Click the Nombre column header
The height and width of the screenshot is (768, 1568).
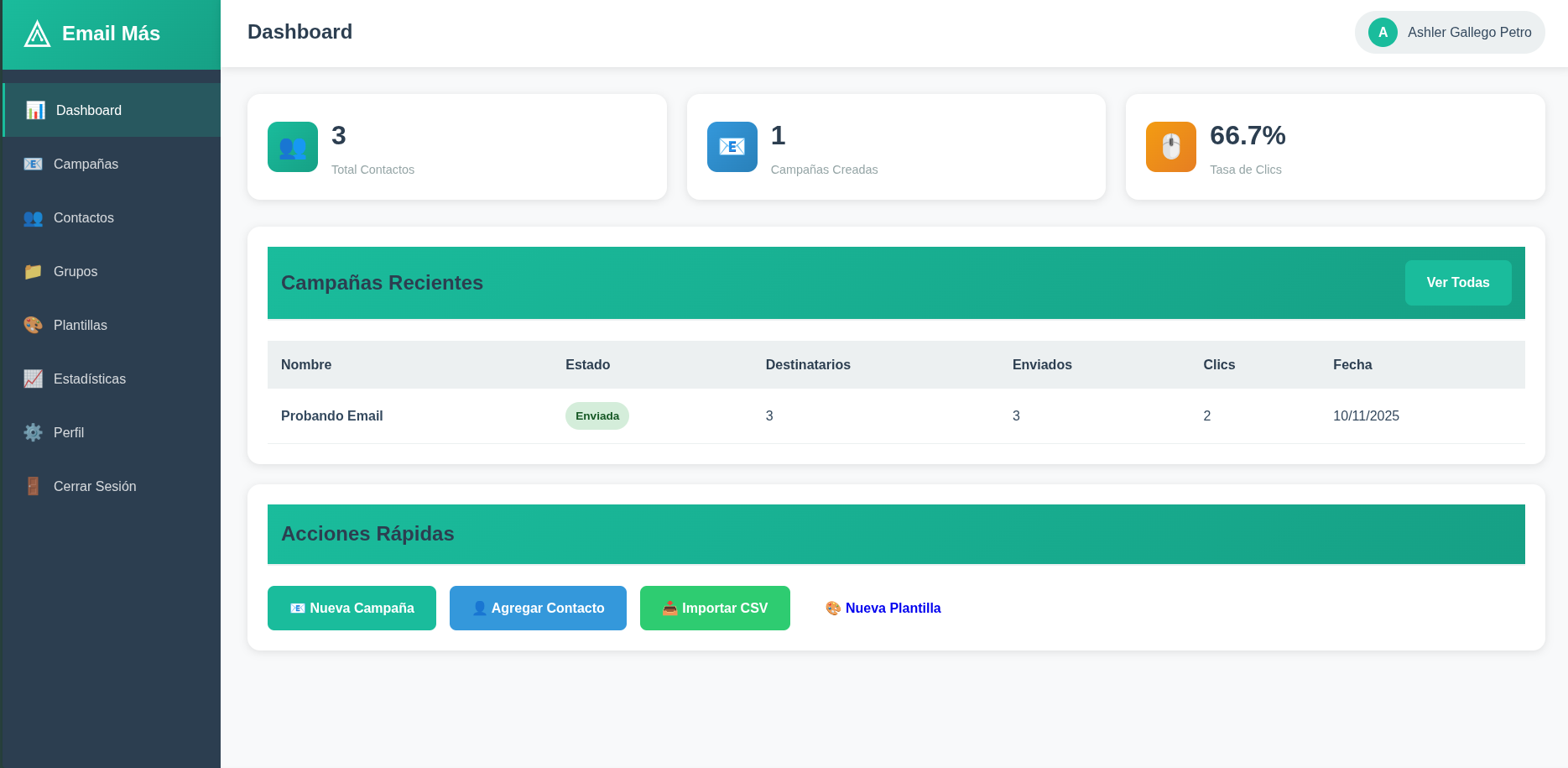[306, 364]
